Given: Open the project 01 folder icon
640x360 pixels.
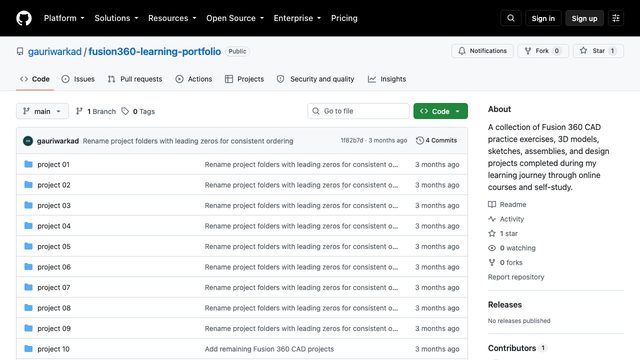Looking at the screenshot, I should pos(28,164).
